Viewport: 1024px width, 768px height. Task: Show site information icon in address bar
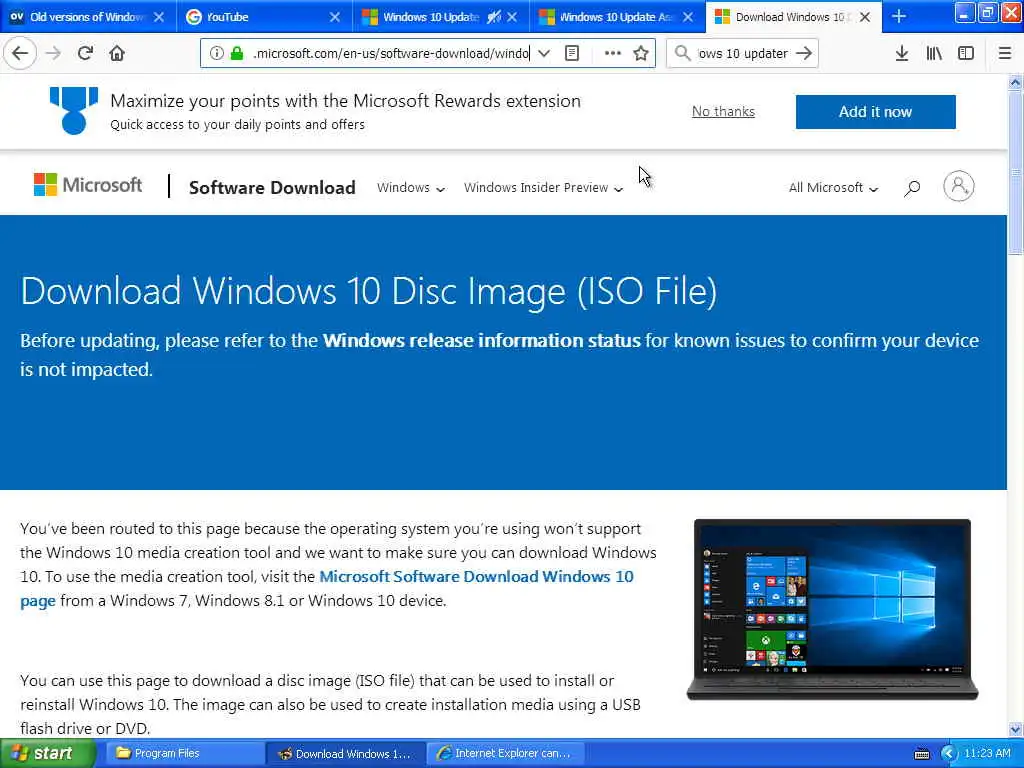216,53
